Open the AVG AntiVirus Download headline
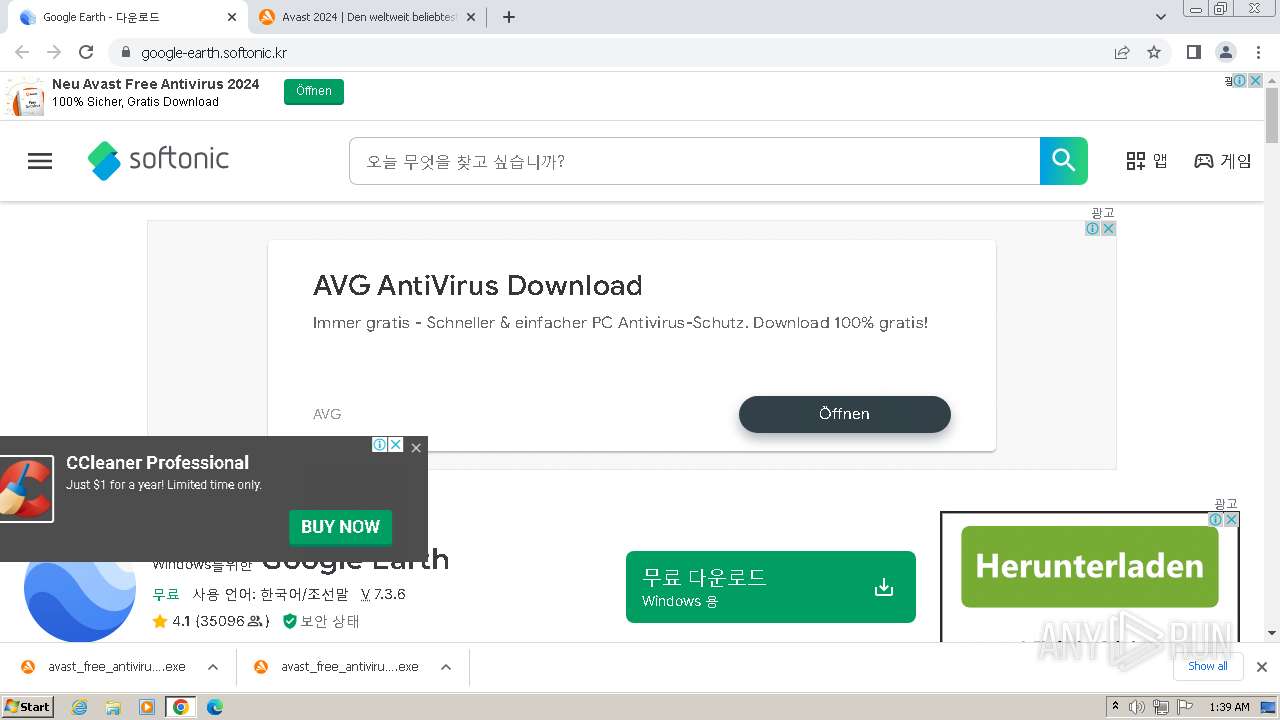The image size is (1280, 720). point(477,285)
